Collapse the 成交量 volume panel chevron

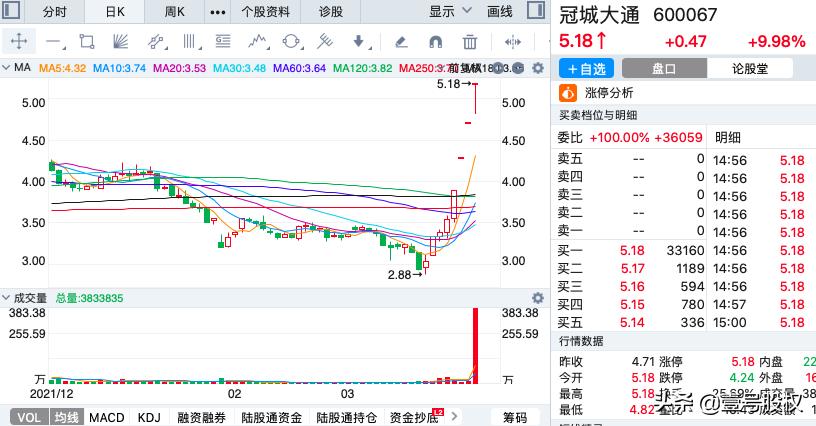6,298
